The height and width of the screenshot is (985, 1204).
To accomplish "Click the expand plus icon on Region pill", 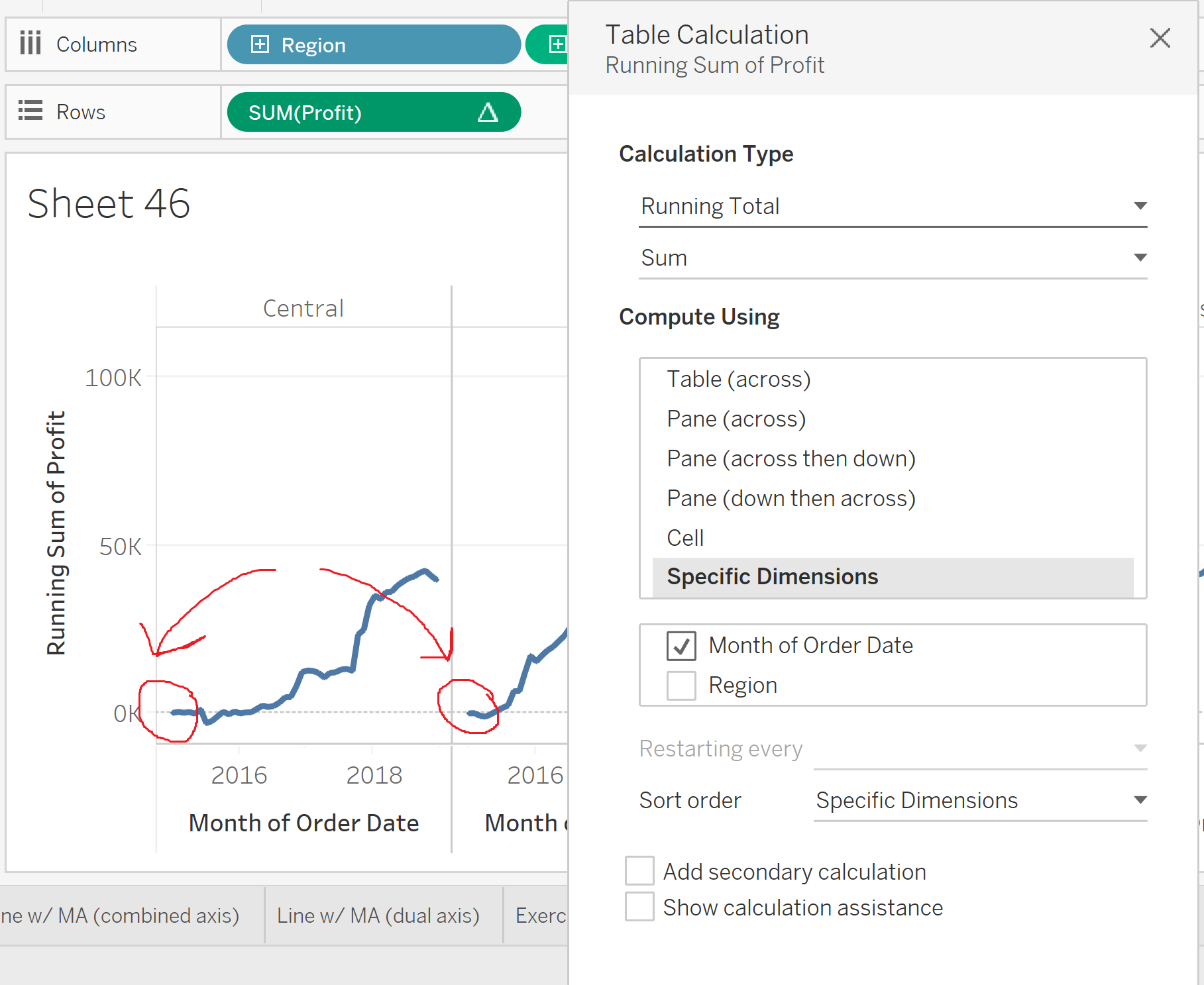I will 260,44.
